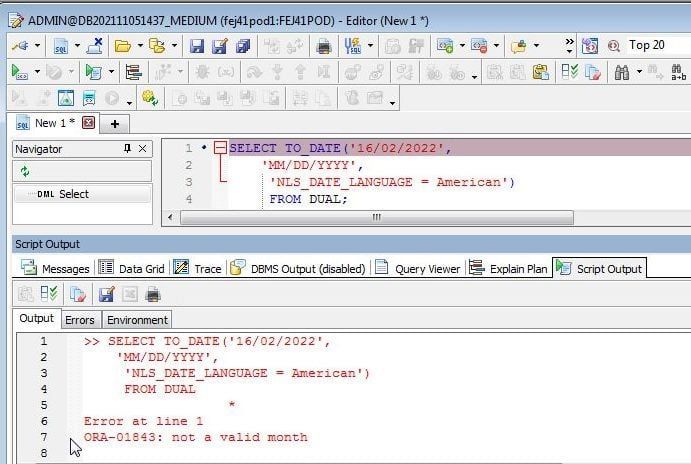Pin the Navigator panel with pushpin
Image resolution: width=691 pixels, height=464 pixels.
click(x=127, y=148)
